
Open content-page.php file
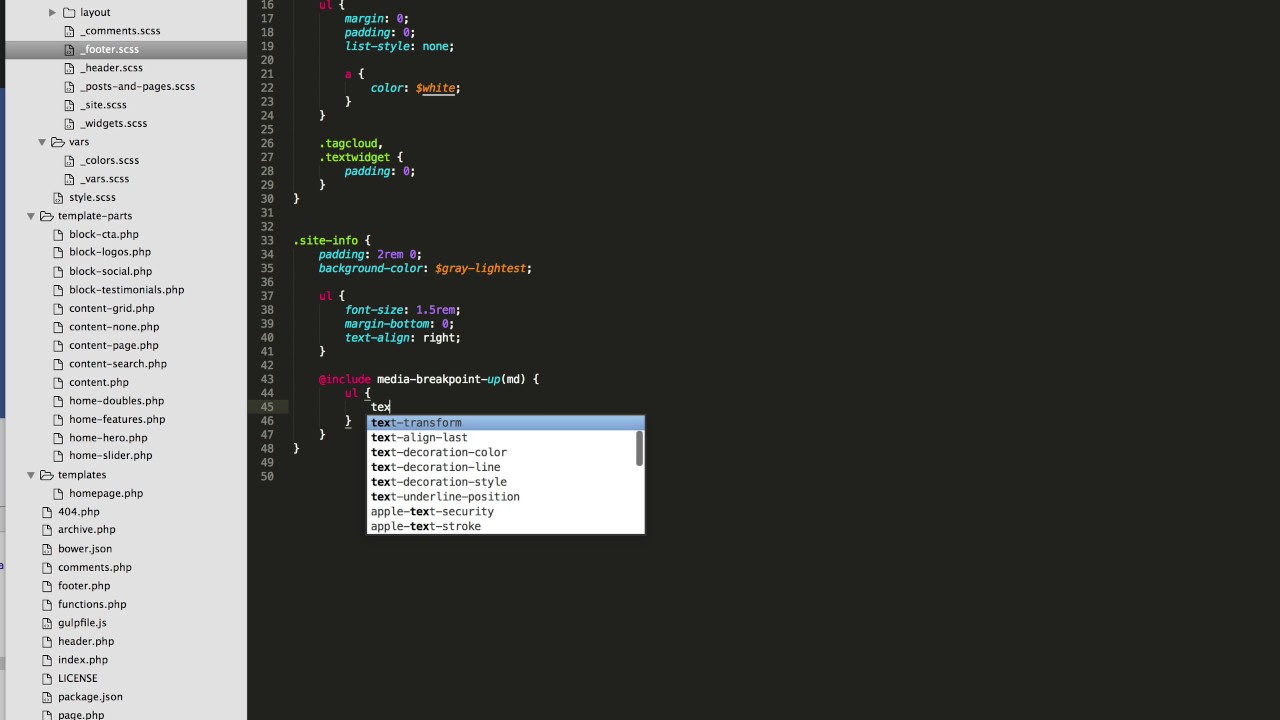coord(113,345)
